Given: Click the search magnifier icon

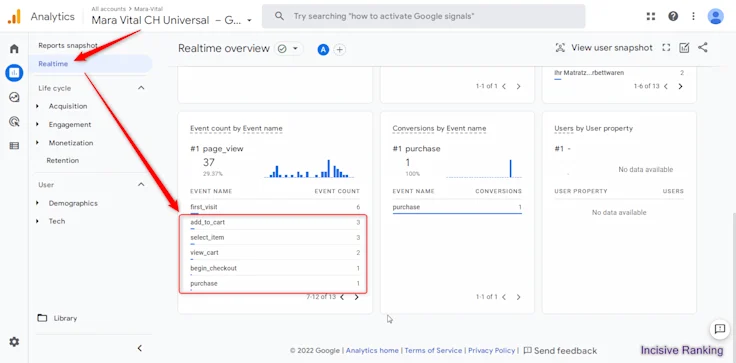Looking at the screenshot, I should tap(279, 16).
